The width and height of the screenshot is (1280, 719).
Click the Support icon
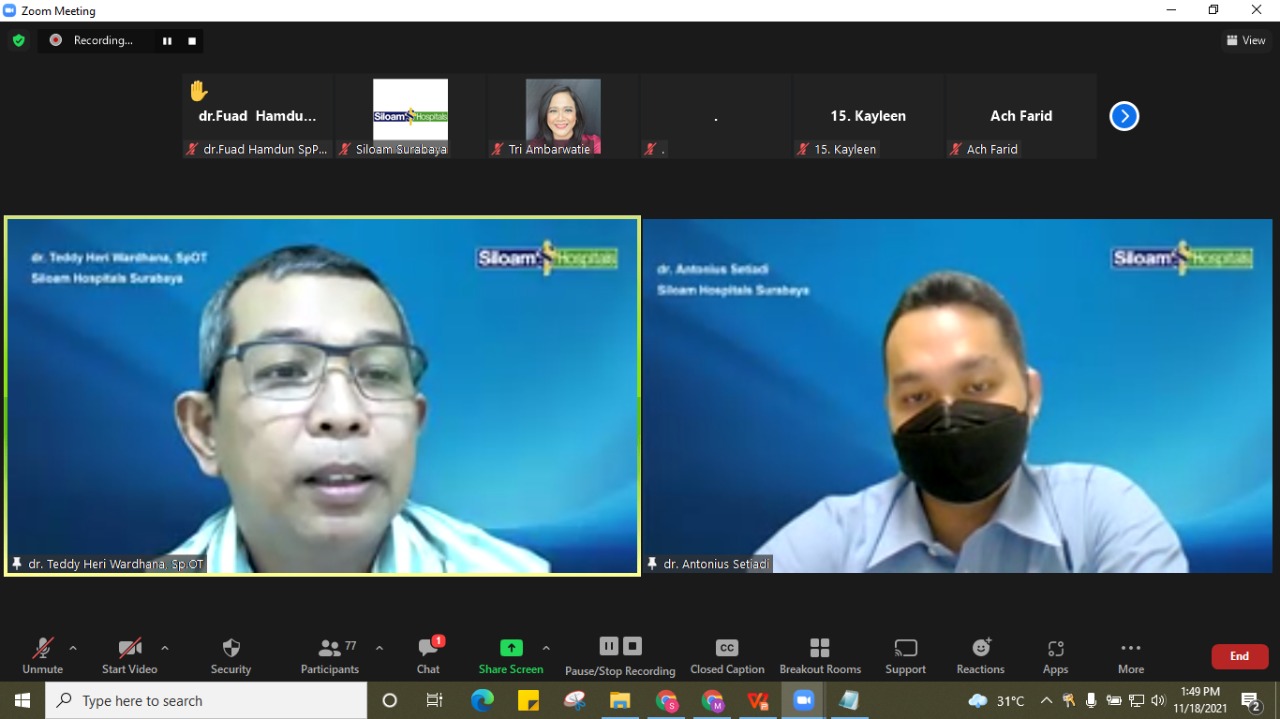[905, 655]
